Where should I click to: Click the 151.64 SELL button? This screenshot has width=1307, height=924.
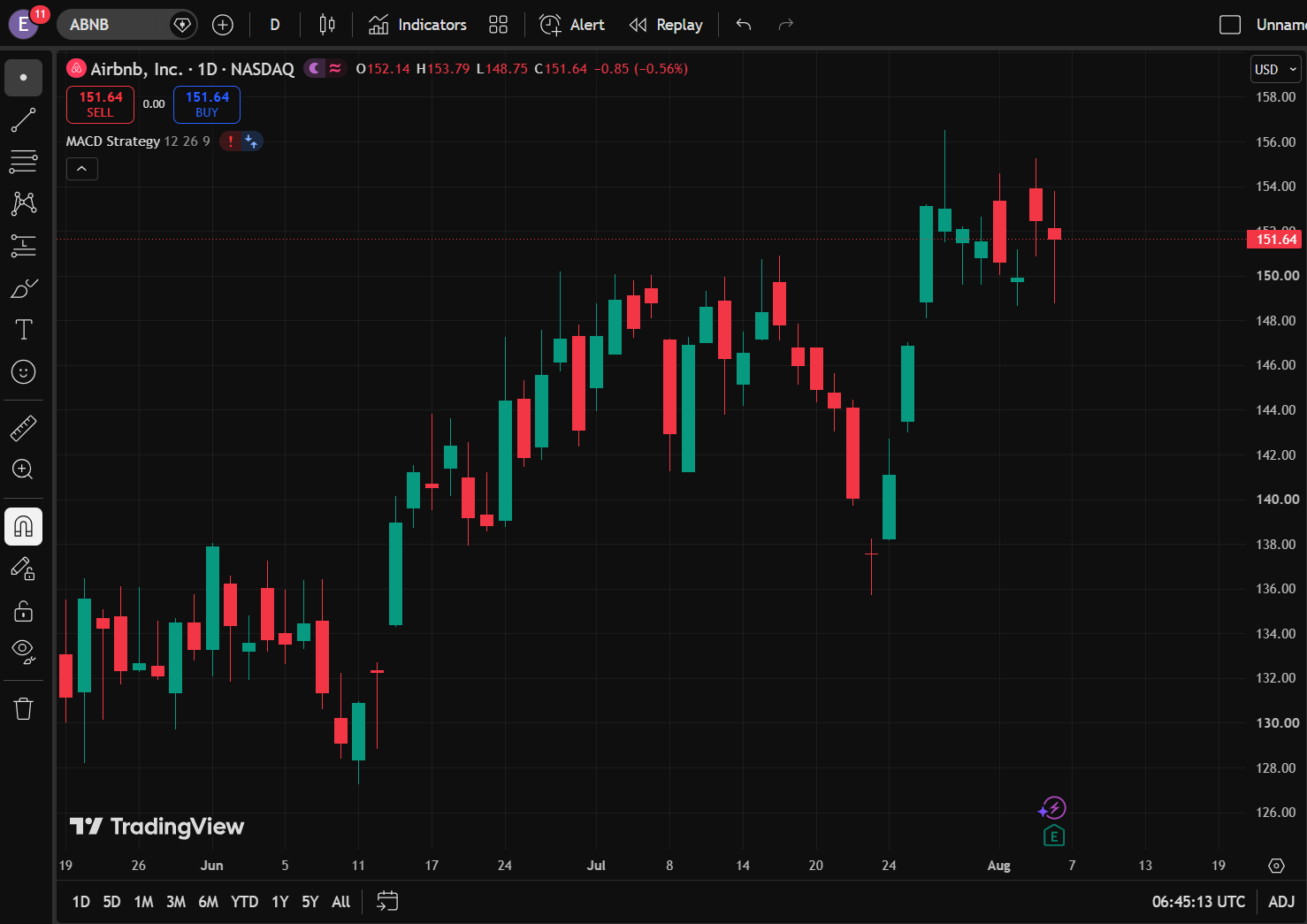[101, 104]
